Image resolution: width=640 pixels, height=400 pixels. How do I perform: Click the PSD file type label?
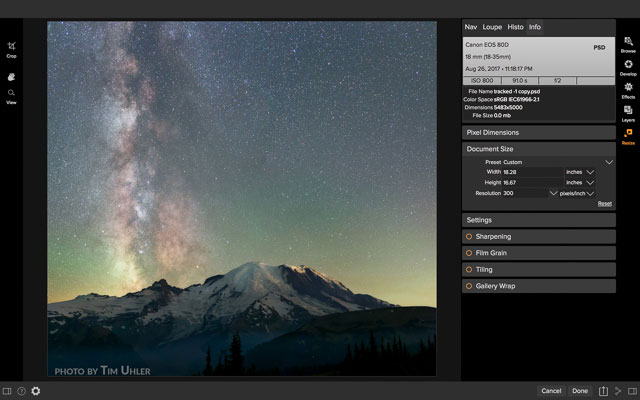click(x=599, y=48)
